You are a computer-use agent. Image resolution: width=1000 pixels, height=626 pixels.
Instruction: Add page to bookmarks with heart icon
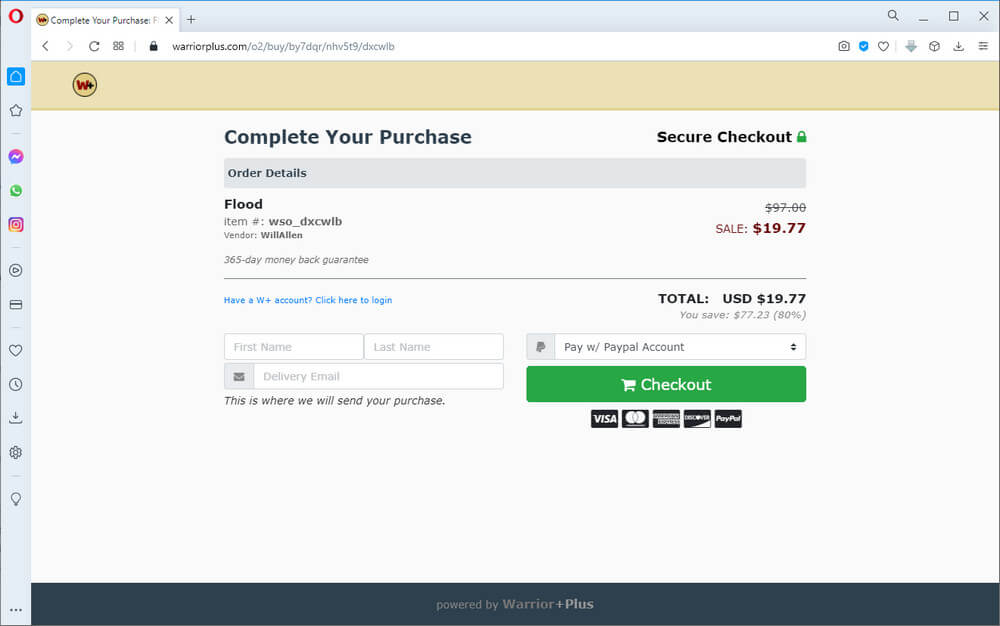pos(883,46)
